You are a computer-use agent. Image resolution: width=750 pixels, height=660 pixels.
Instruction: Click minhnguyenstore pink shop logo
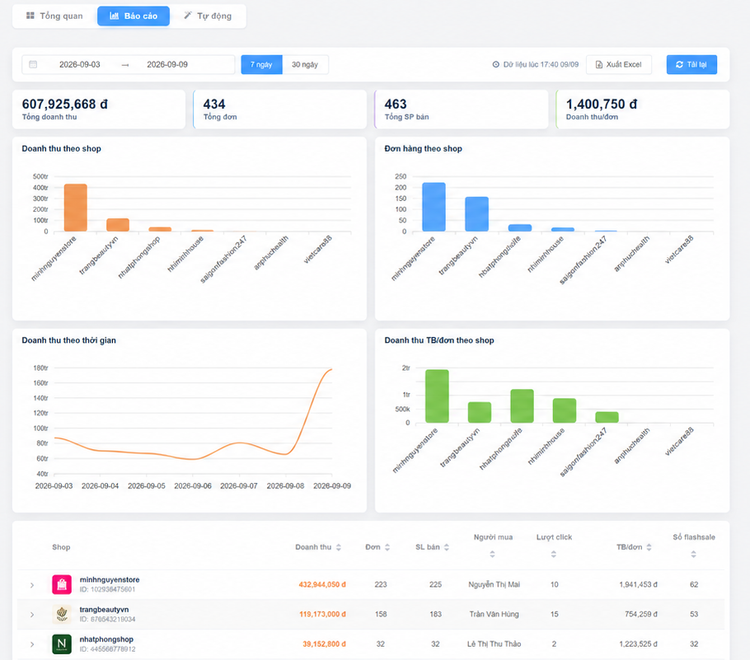(x=62, y=584)
